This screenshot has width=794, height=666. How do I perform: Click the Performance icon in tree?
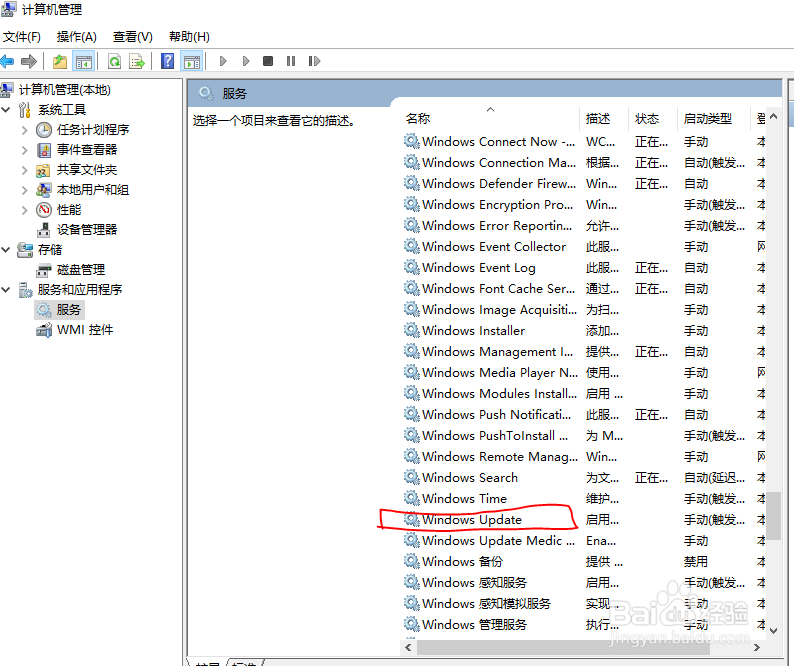[x=44, y=210]
